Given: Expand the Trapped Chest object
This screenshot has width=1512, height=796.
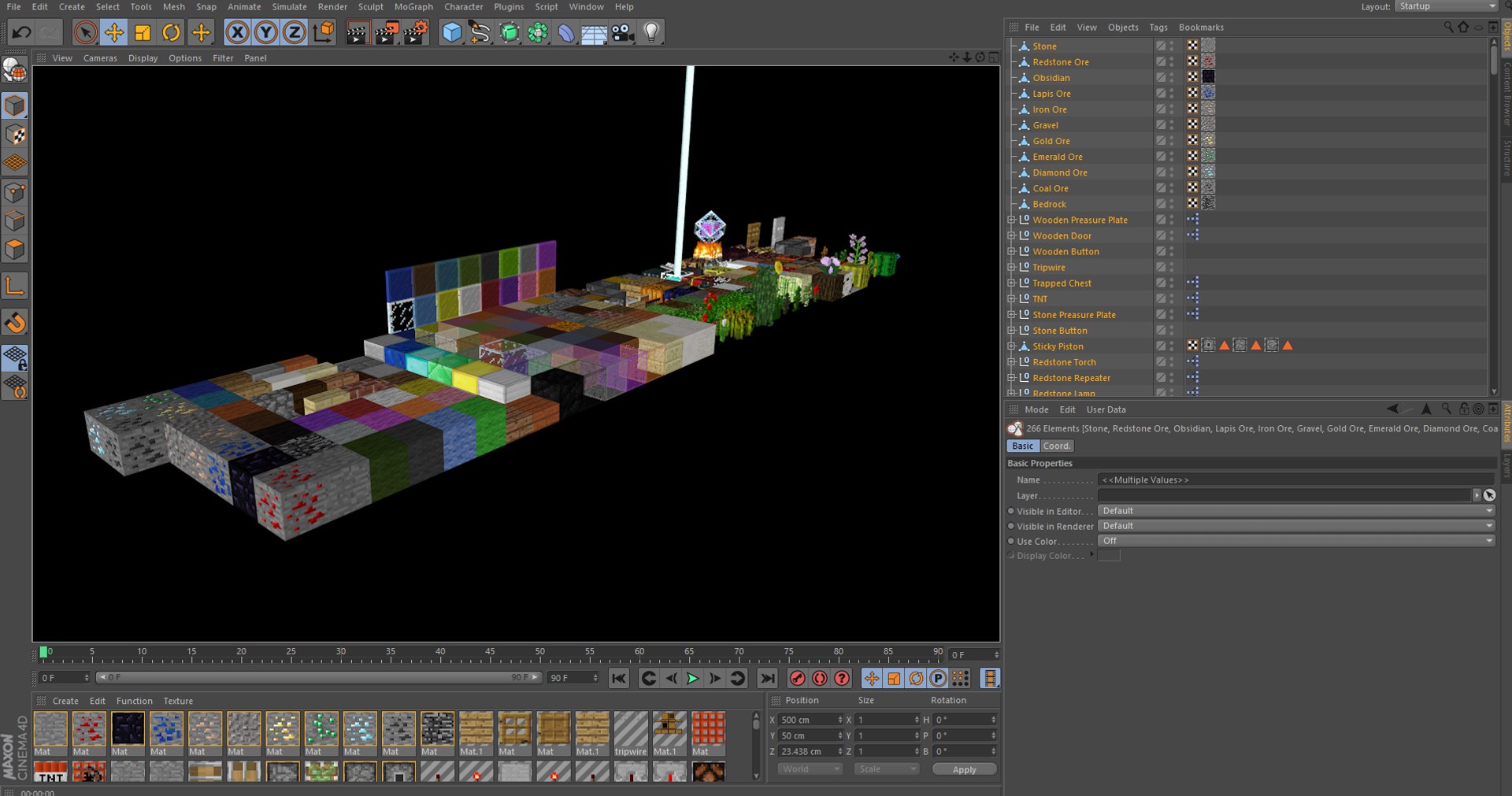Looking at the screenshot, I should click(1011, 283).
